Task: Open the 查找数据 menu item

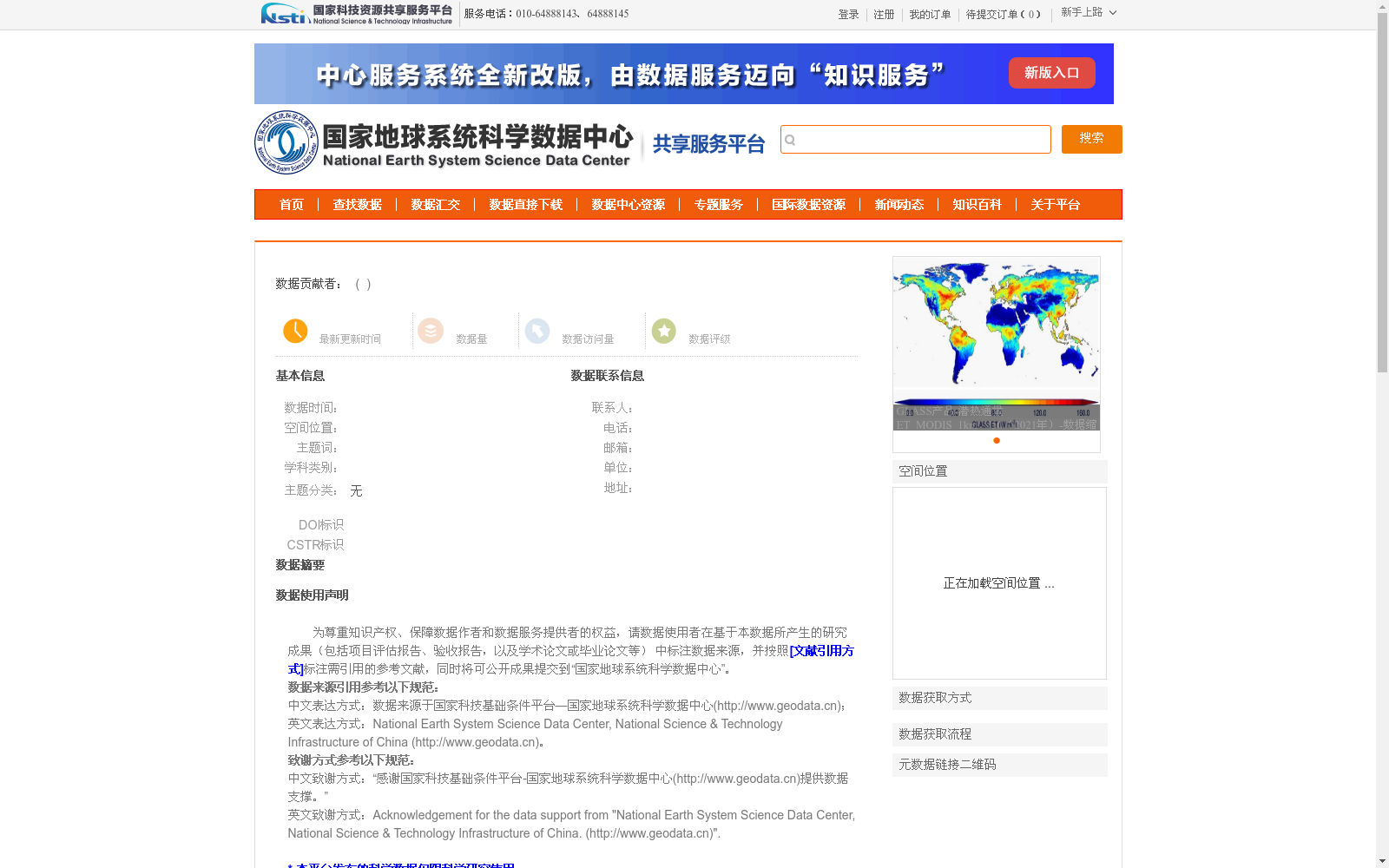Action: pos(358,205)
